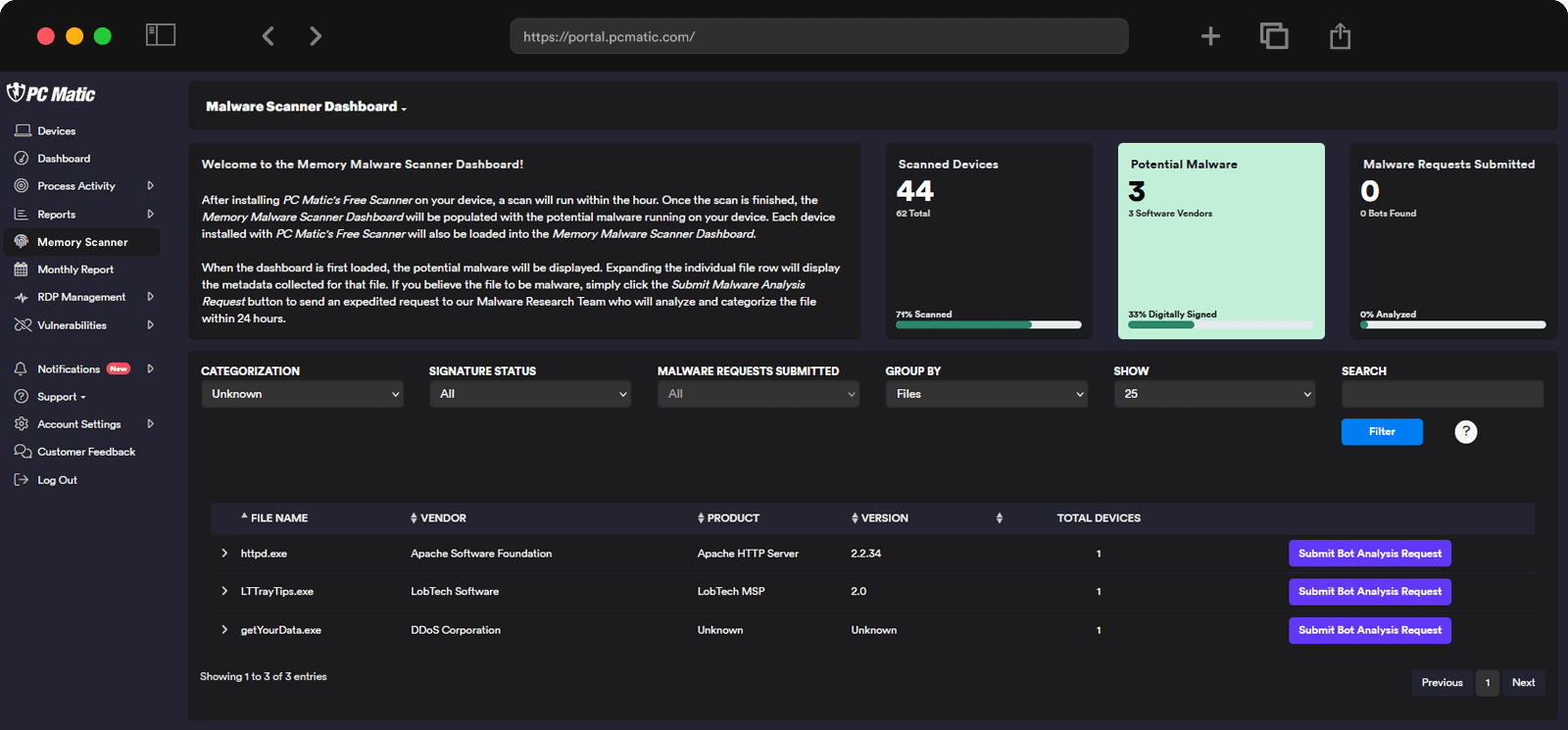This screenshot has height=730, width=1568.
Task: Expand the getYourData.exe row
Action: [x=224, y=630]
